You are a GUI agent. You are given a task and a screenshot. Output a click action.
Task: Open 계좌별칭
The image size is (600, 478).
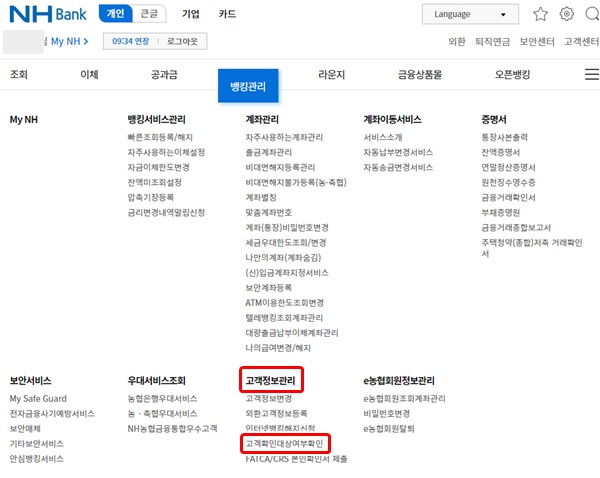point(261,197)
